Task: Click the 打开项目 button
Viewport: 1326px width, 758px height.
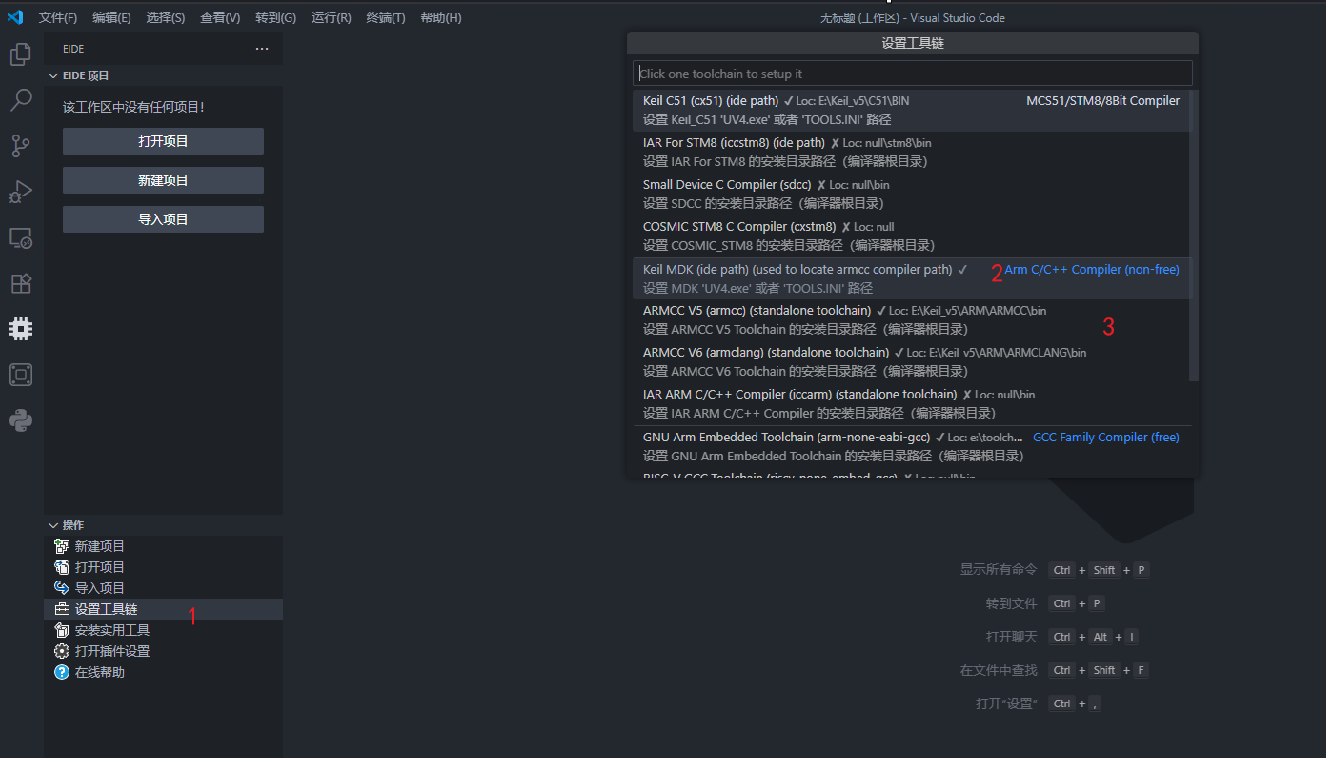Action: [163, 141]
